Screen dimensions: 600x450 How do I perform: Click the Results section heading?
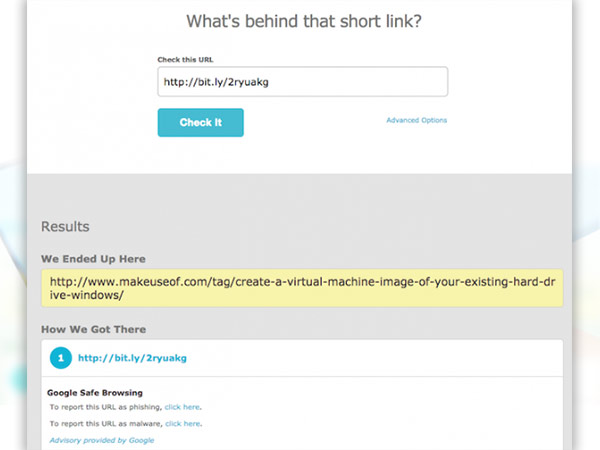click(65, 227)
